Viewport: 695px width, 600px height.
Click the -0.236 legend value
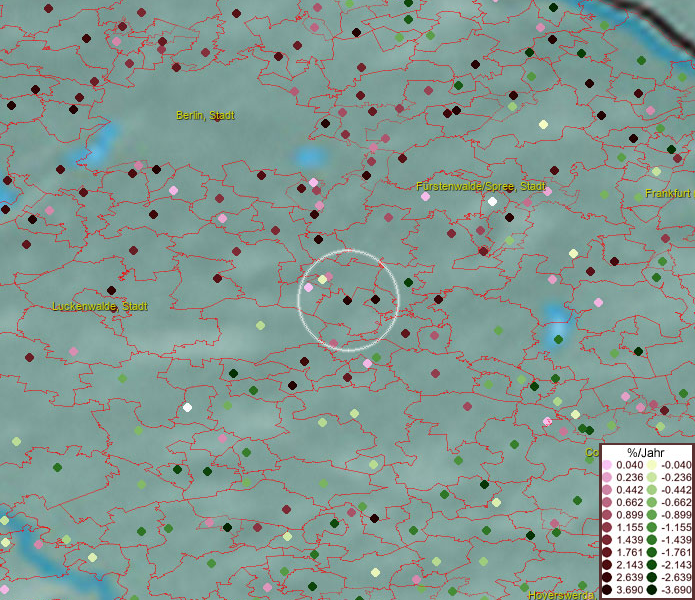[x=676, y=478]
